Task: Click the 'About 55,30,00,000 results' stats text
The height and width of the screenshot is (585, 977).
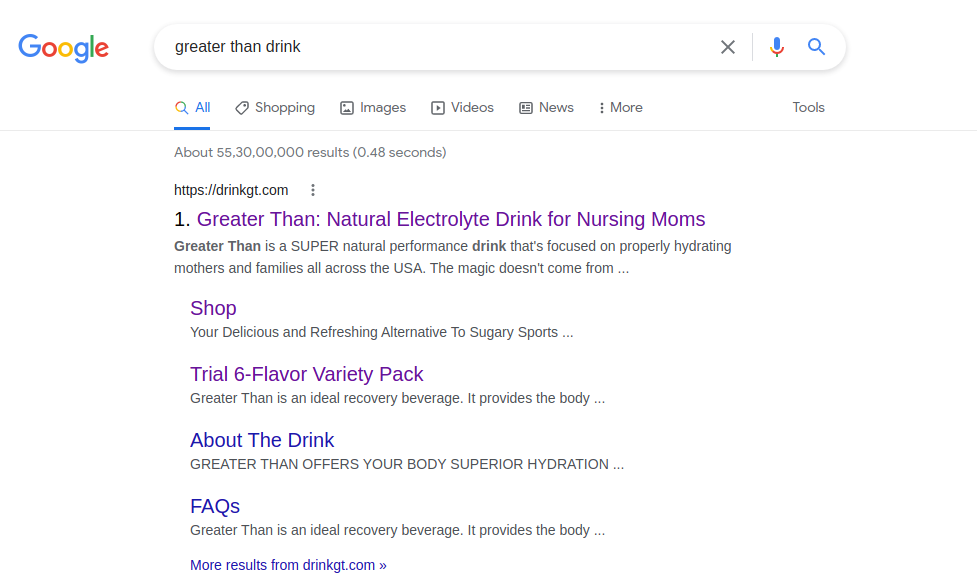Action: (310, 153)
